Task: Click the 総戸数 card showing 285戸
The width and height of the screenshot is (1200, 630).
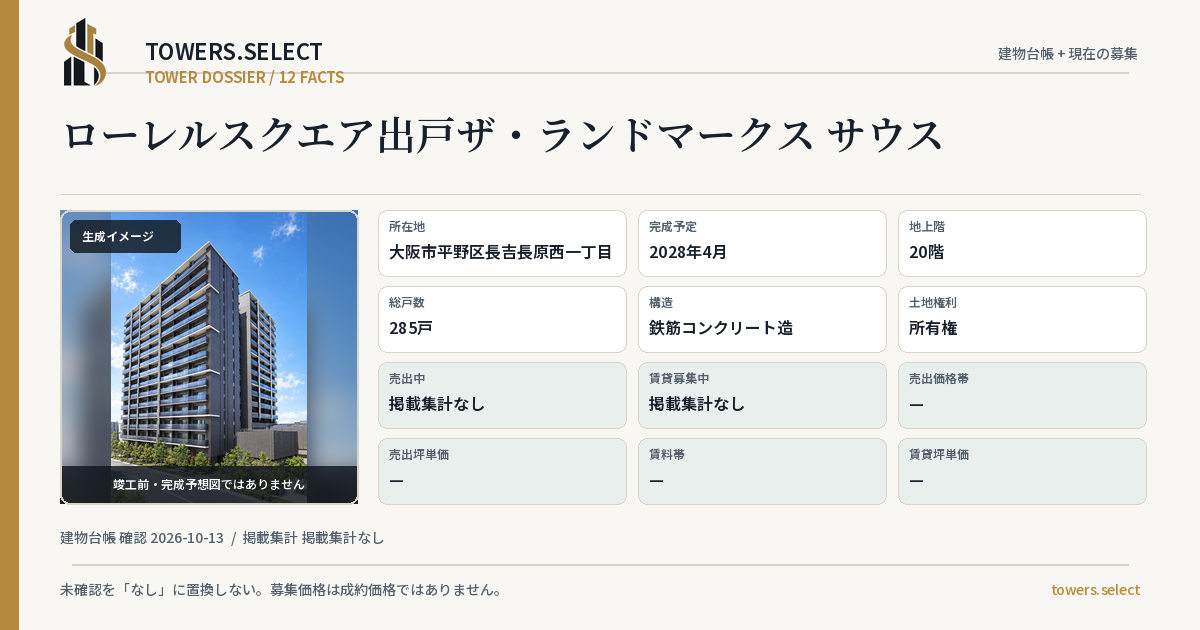Action: (x=502, y=319)
